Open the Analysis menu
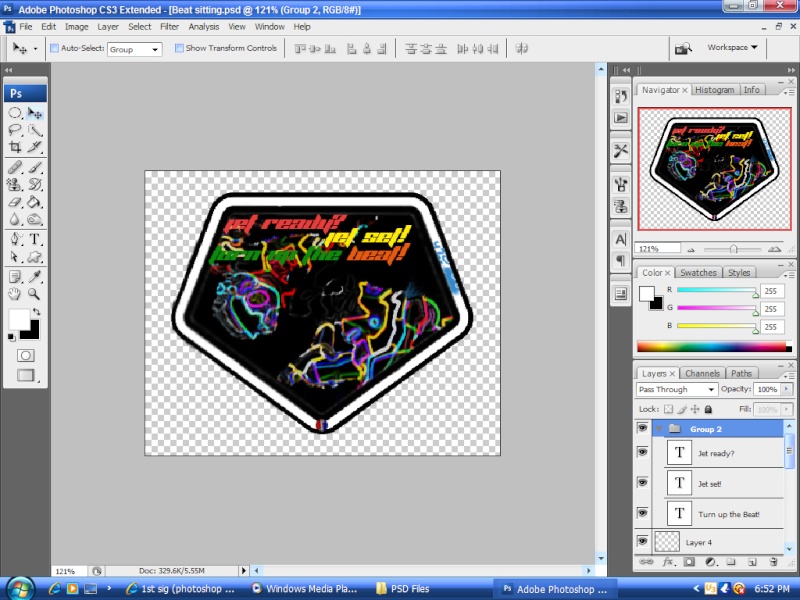The width and height of the screenshot is (800, 600). pyautogui.click(x=204, y=27)
